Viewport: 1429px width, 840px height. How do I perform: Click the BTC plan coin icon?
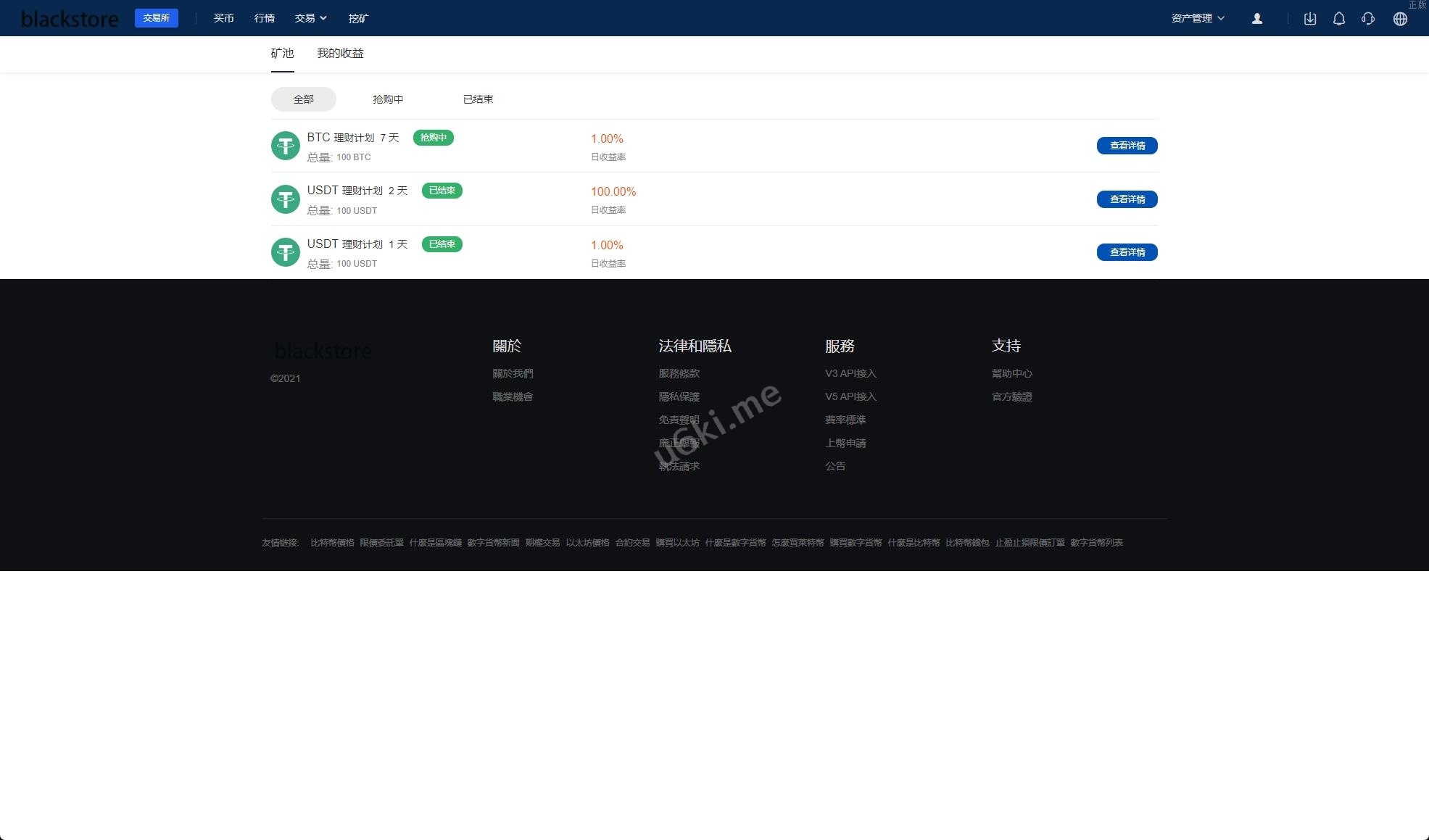pyautogui.click(x=285, y=146)
